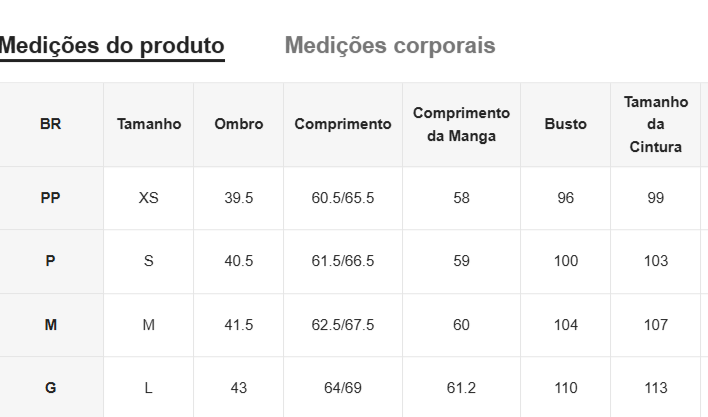Select the G size row label

click(51, 388)
